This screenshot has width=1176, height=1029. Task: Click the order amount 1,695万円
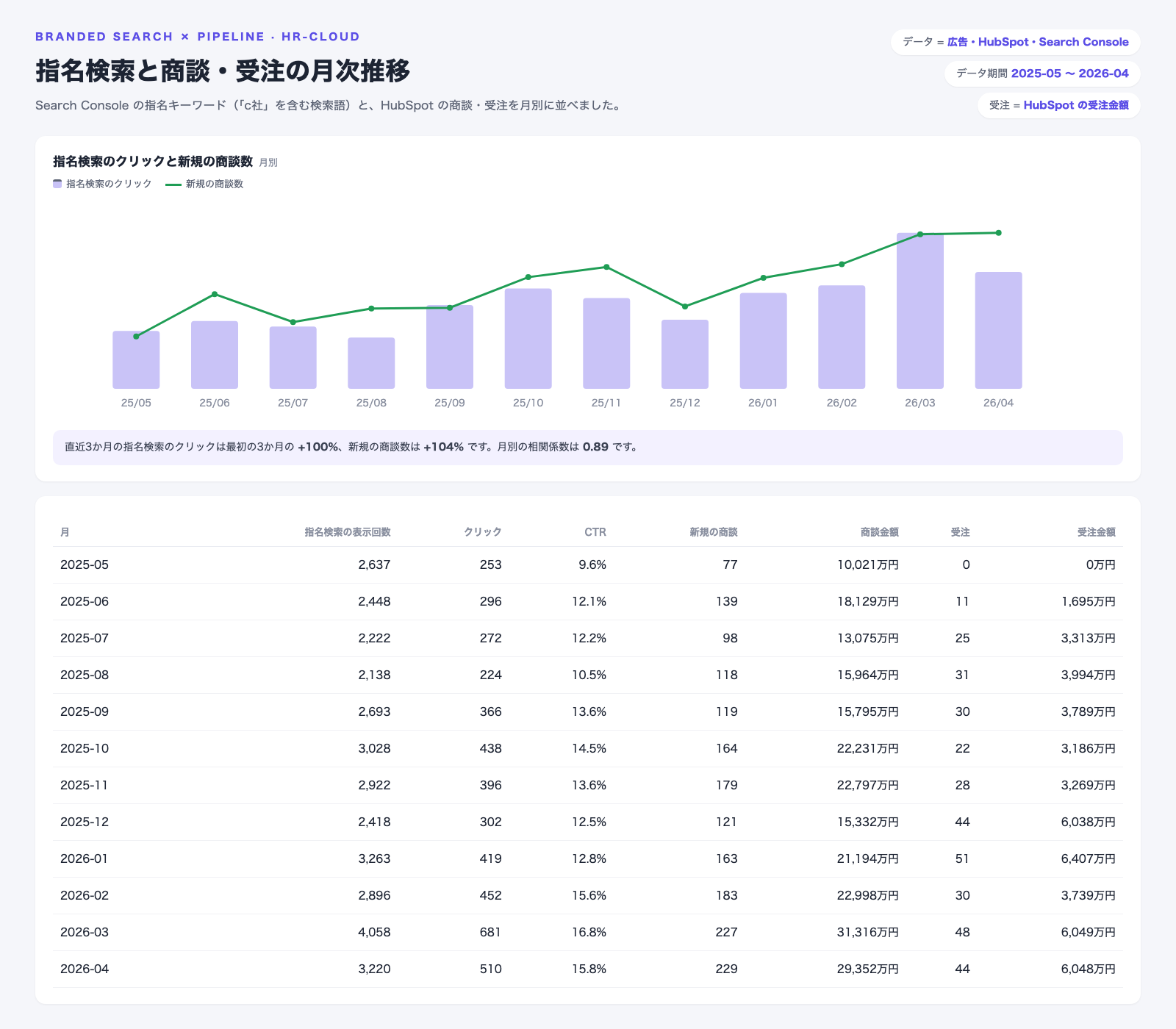pos(1089,601)
